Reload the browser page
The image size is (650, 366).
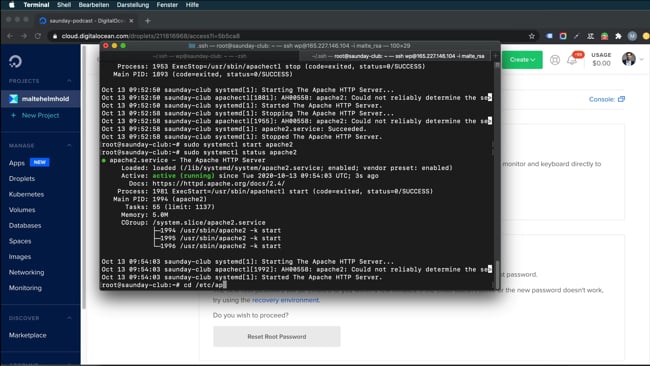click(x=38, y=36)
